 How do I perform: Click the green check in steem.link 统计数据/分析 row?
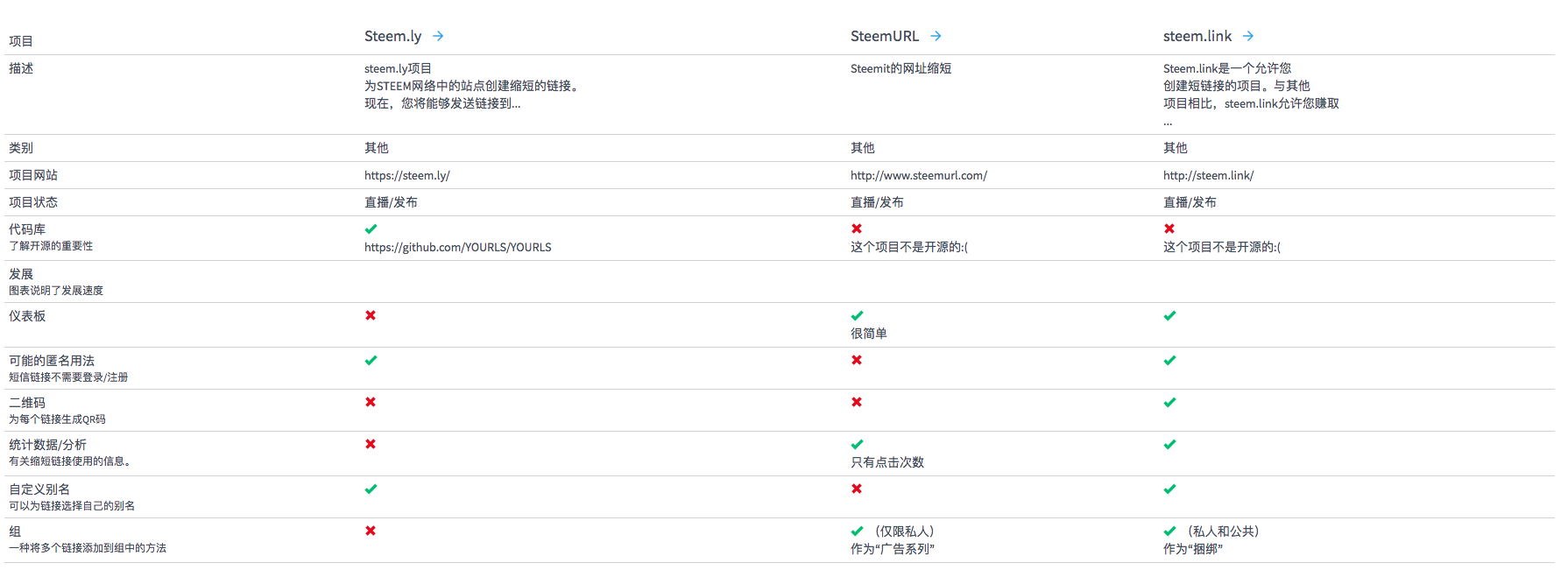(x=1170, y=444)
